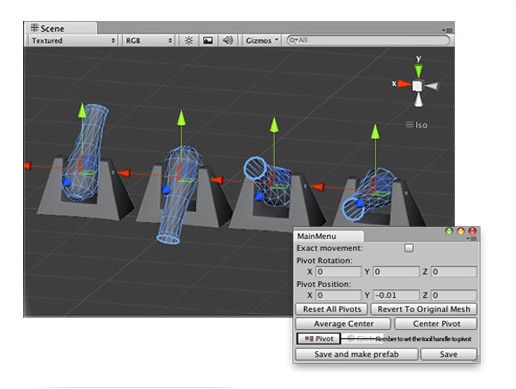This screenshot has width=516, height=389.
Task: Click the Pivot Position X field
Action: (338, 295)
